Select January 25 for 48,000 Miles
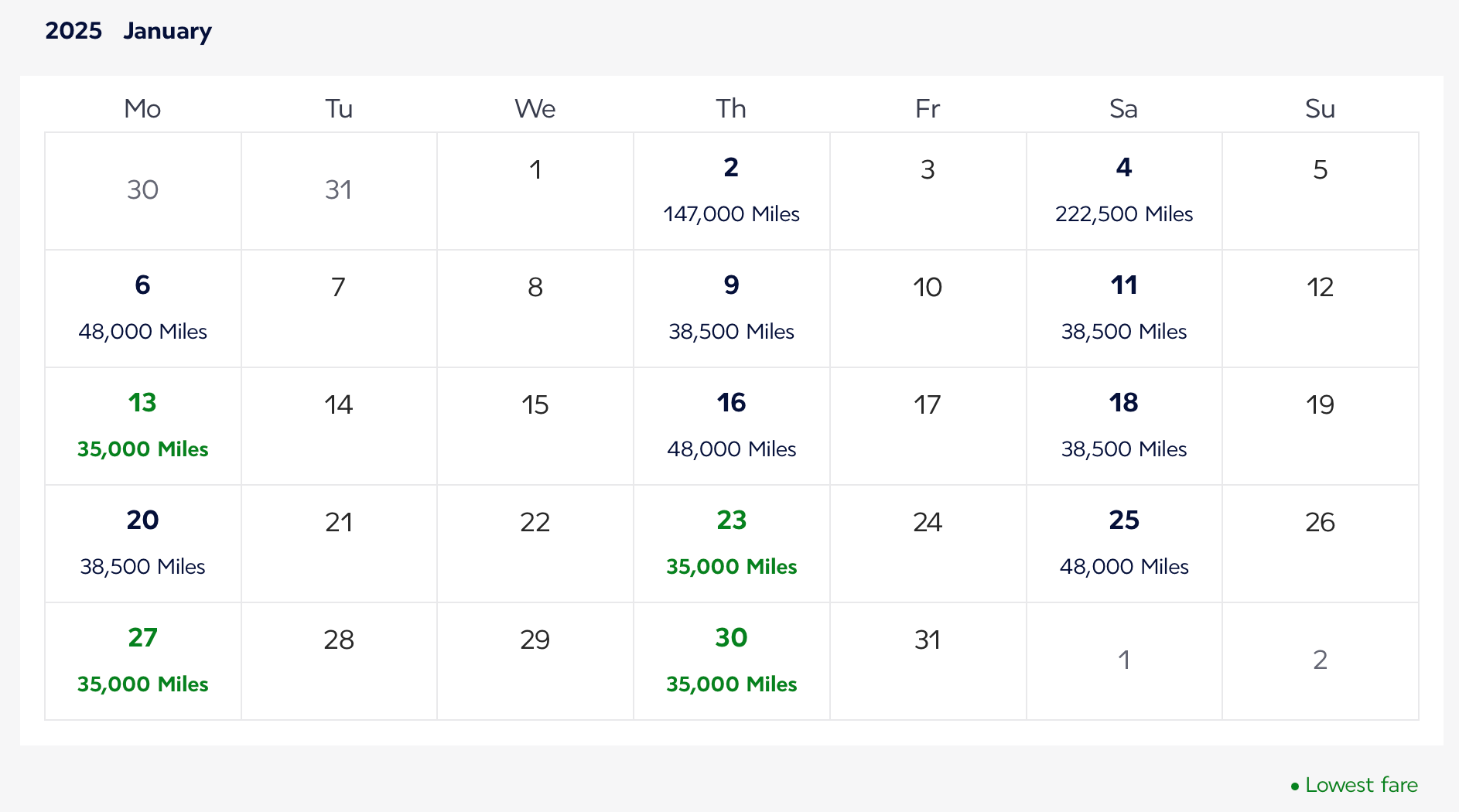The image size is (1459, 812). coord(1123,544)
